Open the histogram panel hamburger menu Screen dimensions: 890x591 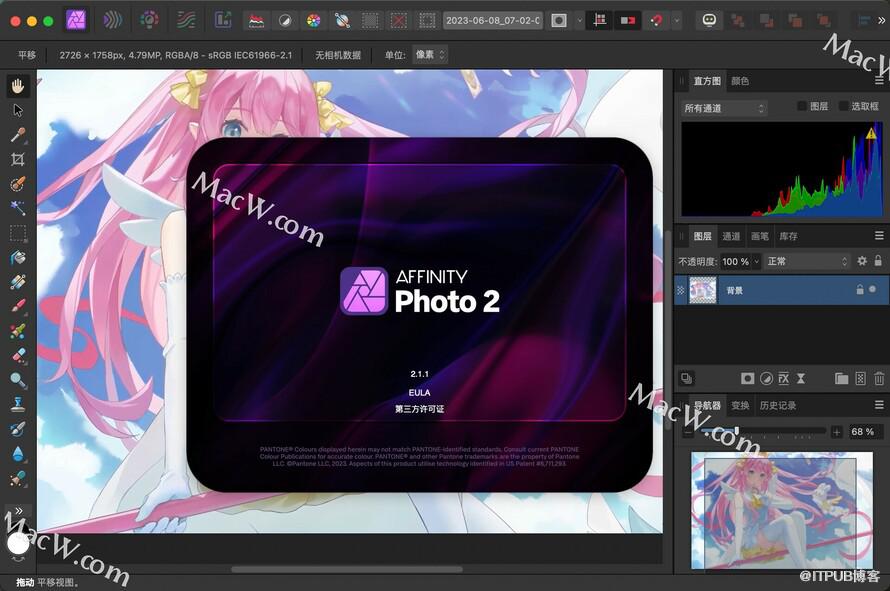[x=879, y=81]
